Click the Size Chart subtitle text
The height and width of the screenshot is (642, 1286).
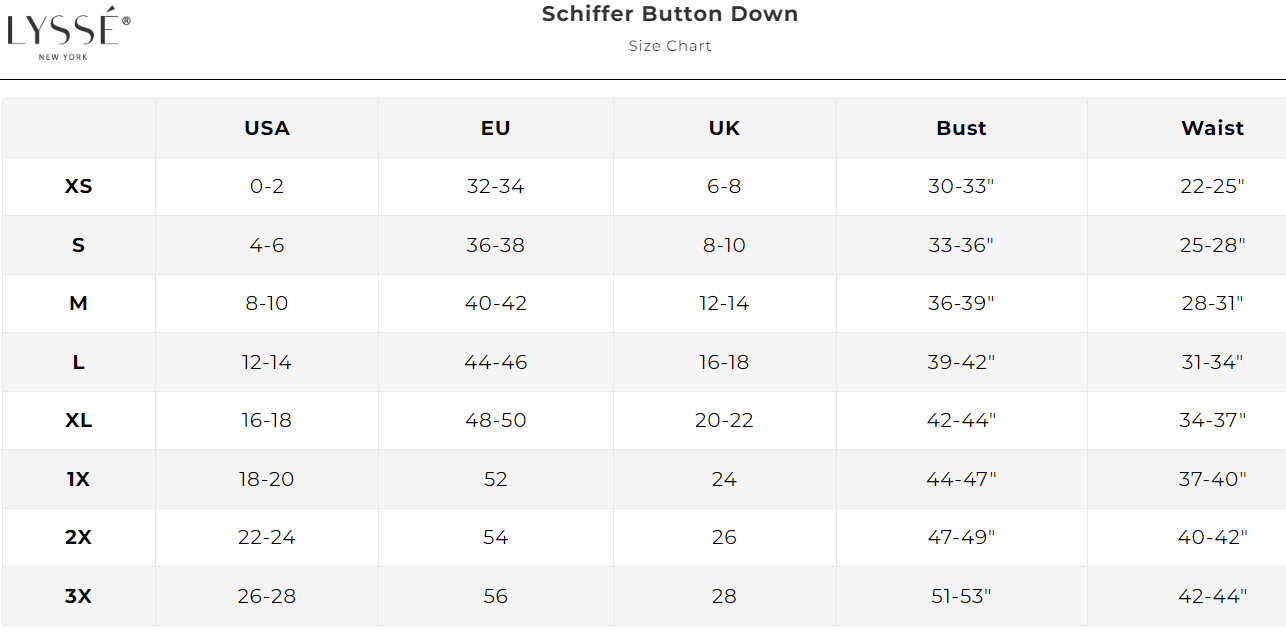click(x=670, y=46)
